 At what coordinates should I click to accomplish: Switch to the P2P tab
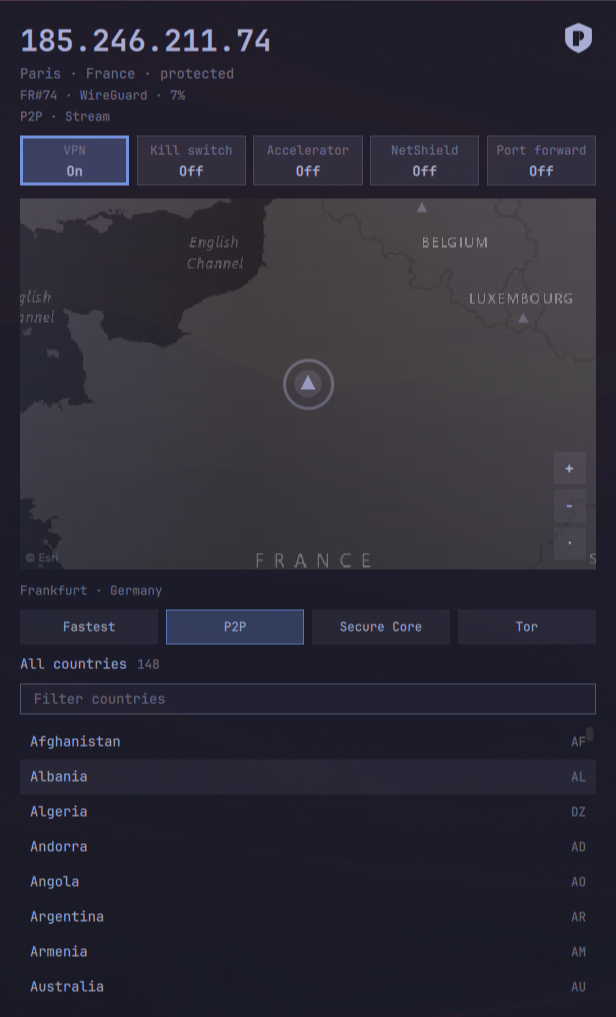click(x=235, y=627)
